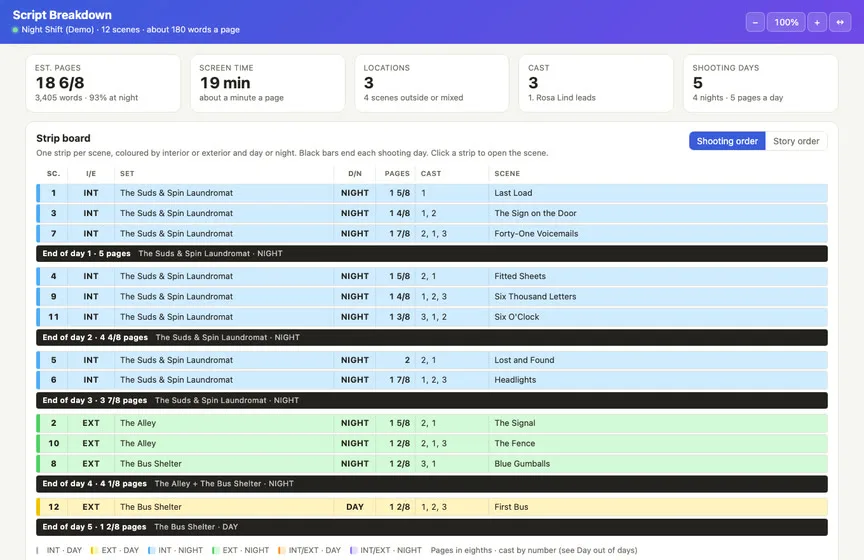Click the INT/EXT · DAY legend swatch
The image size is (864, 560).
coord(280,550)
